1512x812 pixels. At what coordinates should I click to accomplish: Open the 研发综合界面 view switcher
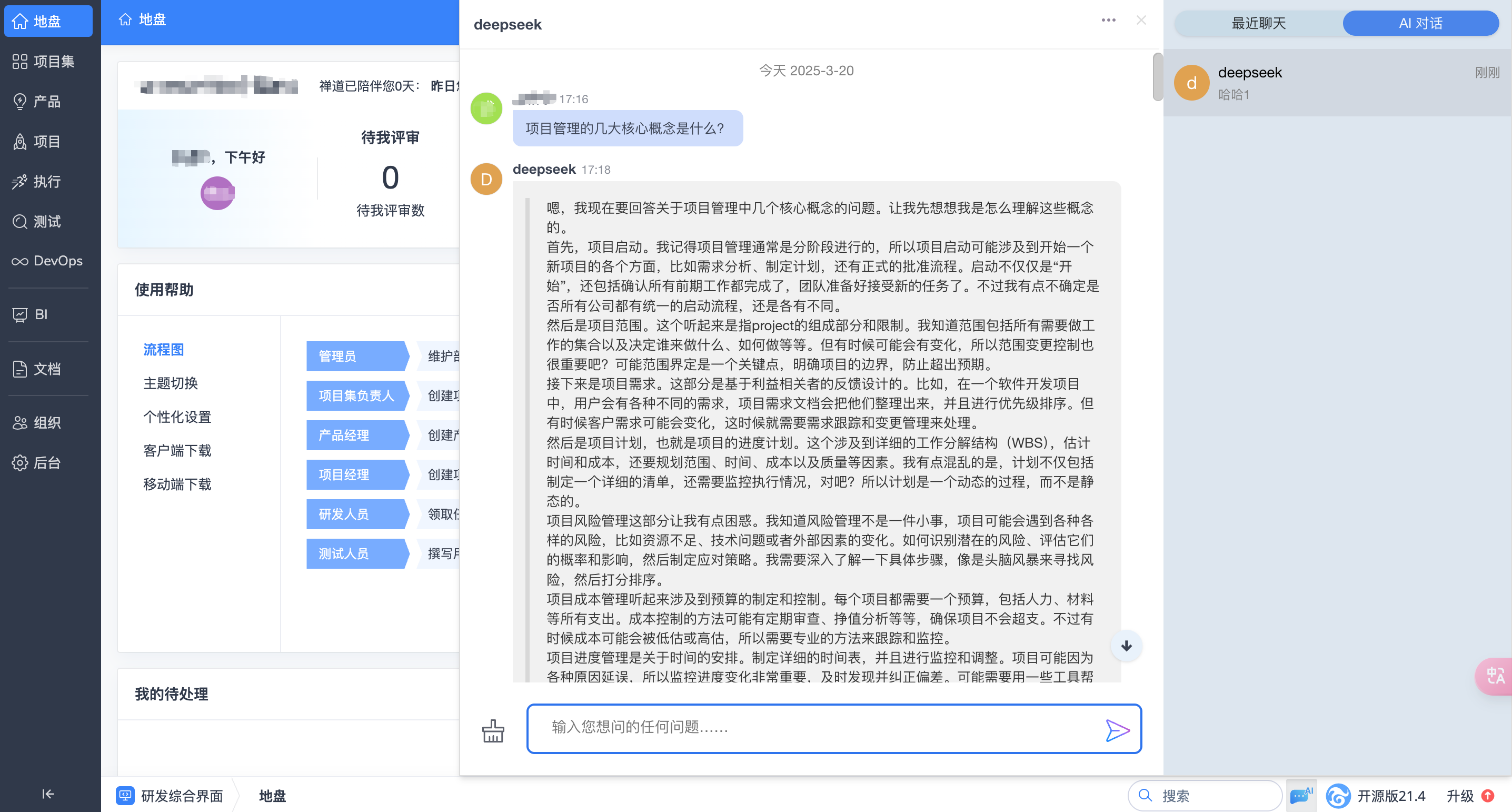pyautogui.click(x=170, y=796)
